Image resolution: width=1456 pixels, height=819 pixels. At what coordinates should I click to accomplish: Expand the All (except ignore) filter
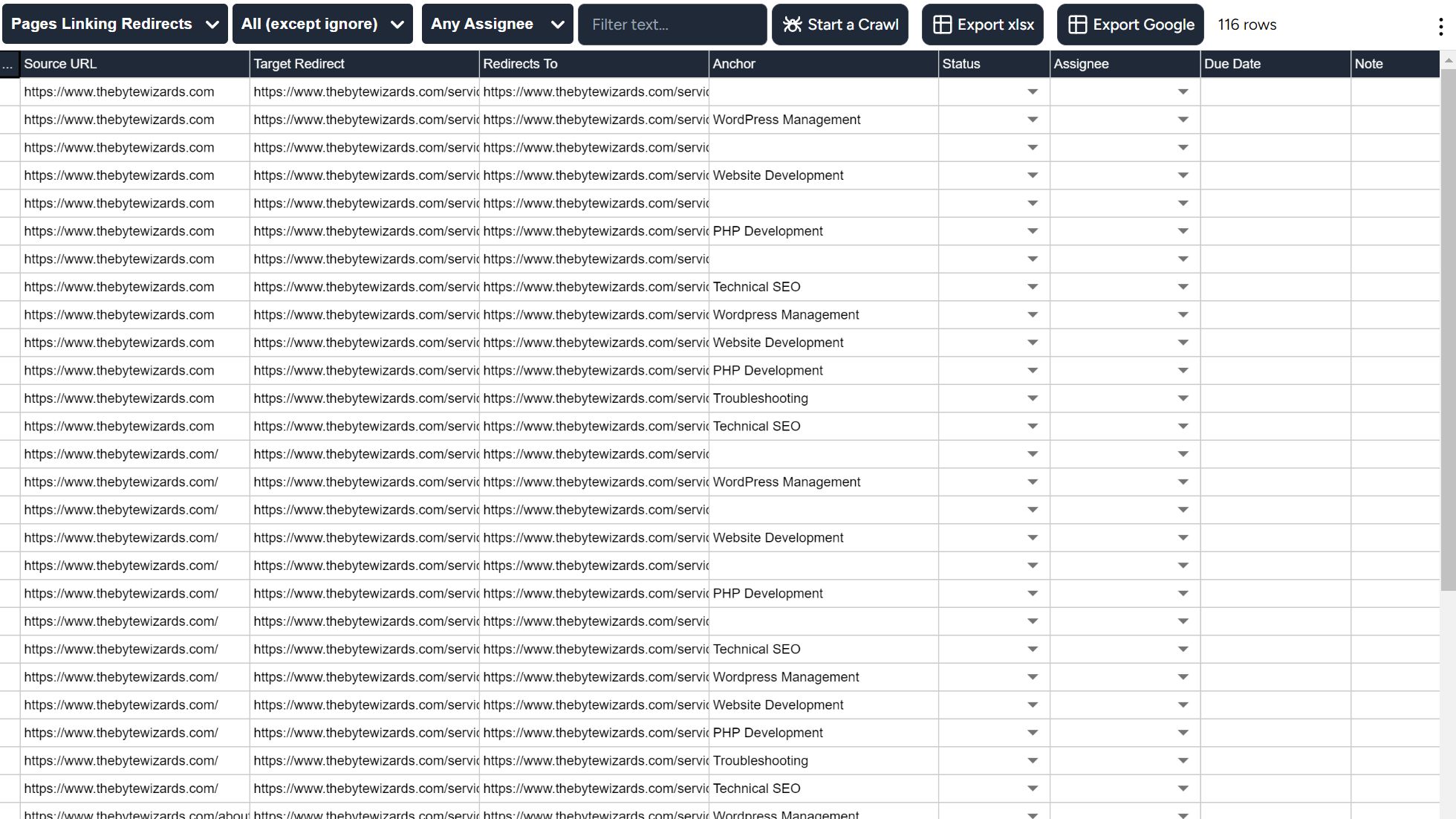[322, 25]
